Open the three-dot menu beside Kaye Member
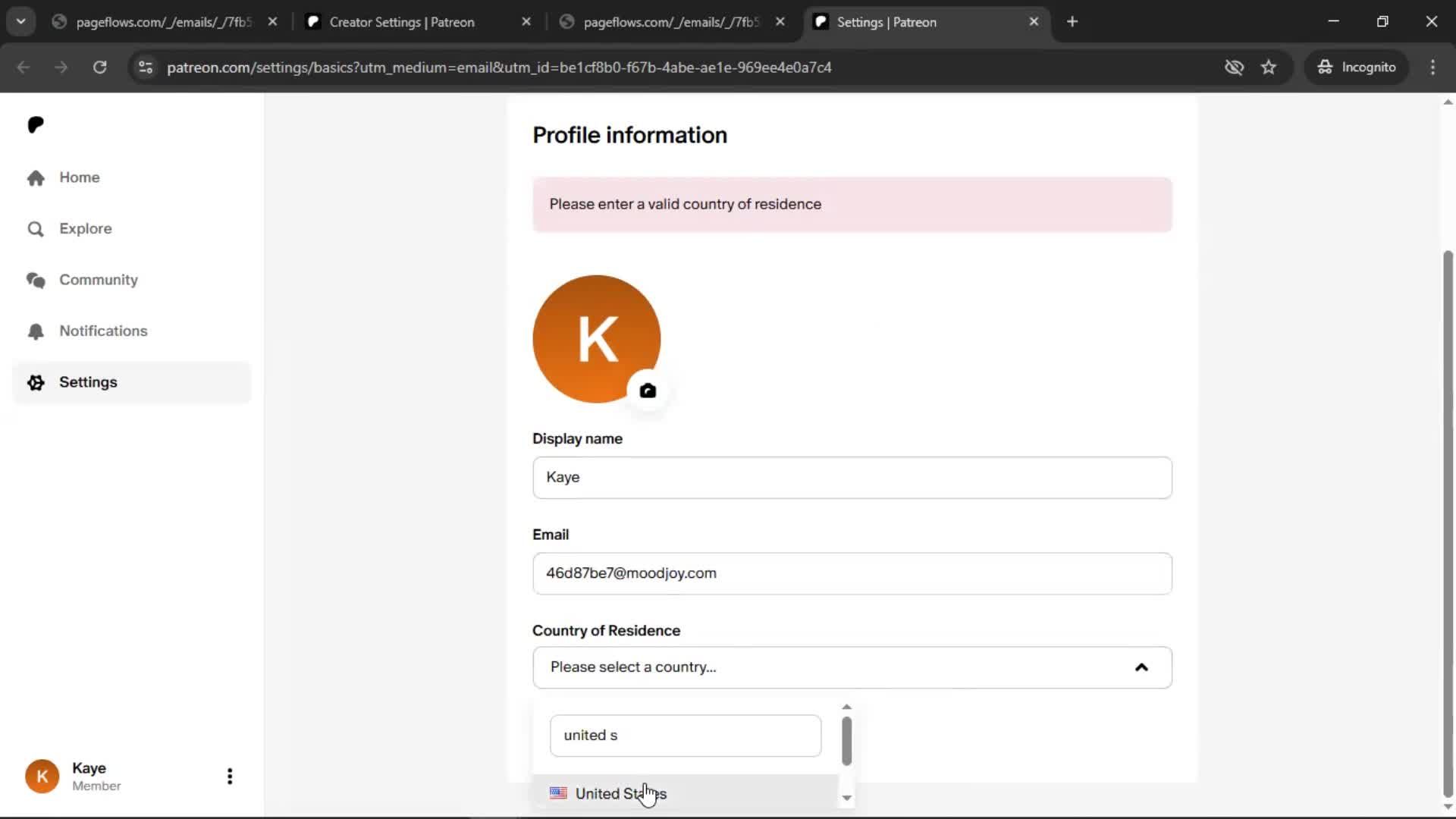The height and width of the screenshot is (819, 1456). point(230,777)
